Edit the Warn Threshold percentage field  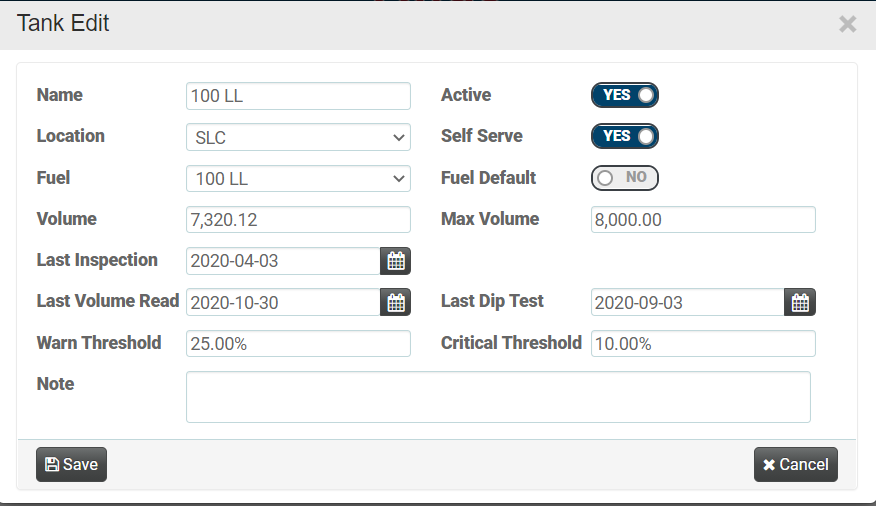tap(298, 344)
